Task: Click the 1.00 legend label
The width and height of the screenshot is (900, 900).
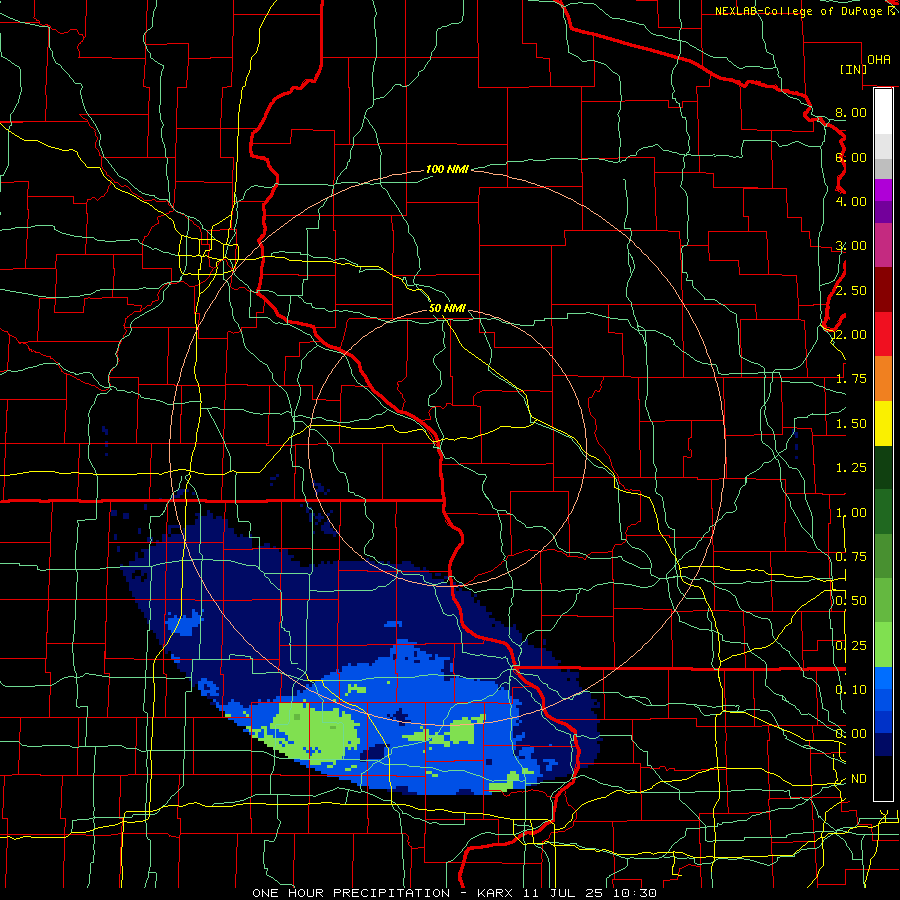Action: (x=851, y=513)
